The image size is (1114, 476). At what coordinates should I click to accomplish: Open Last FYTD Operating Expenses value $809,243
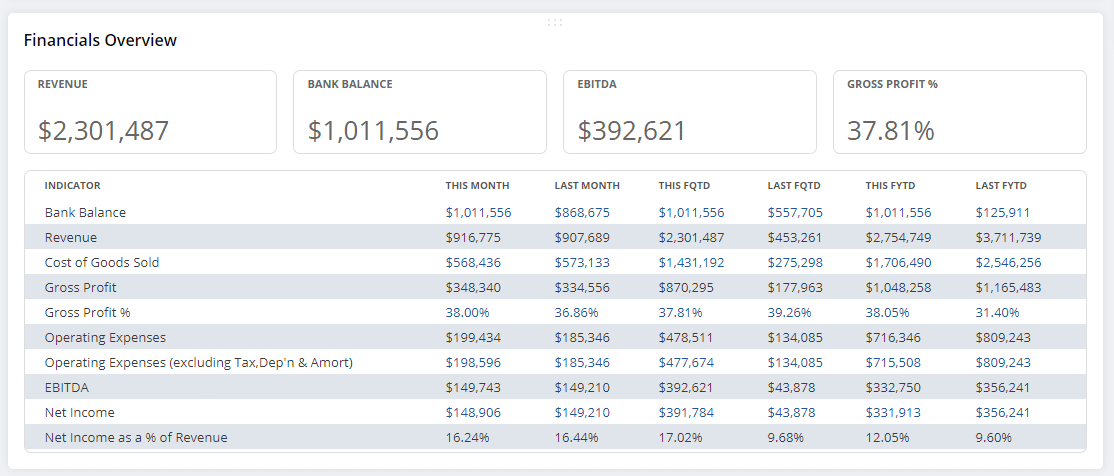point(1003,338)
